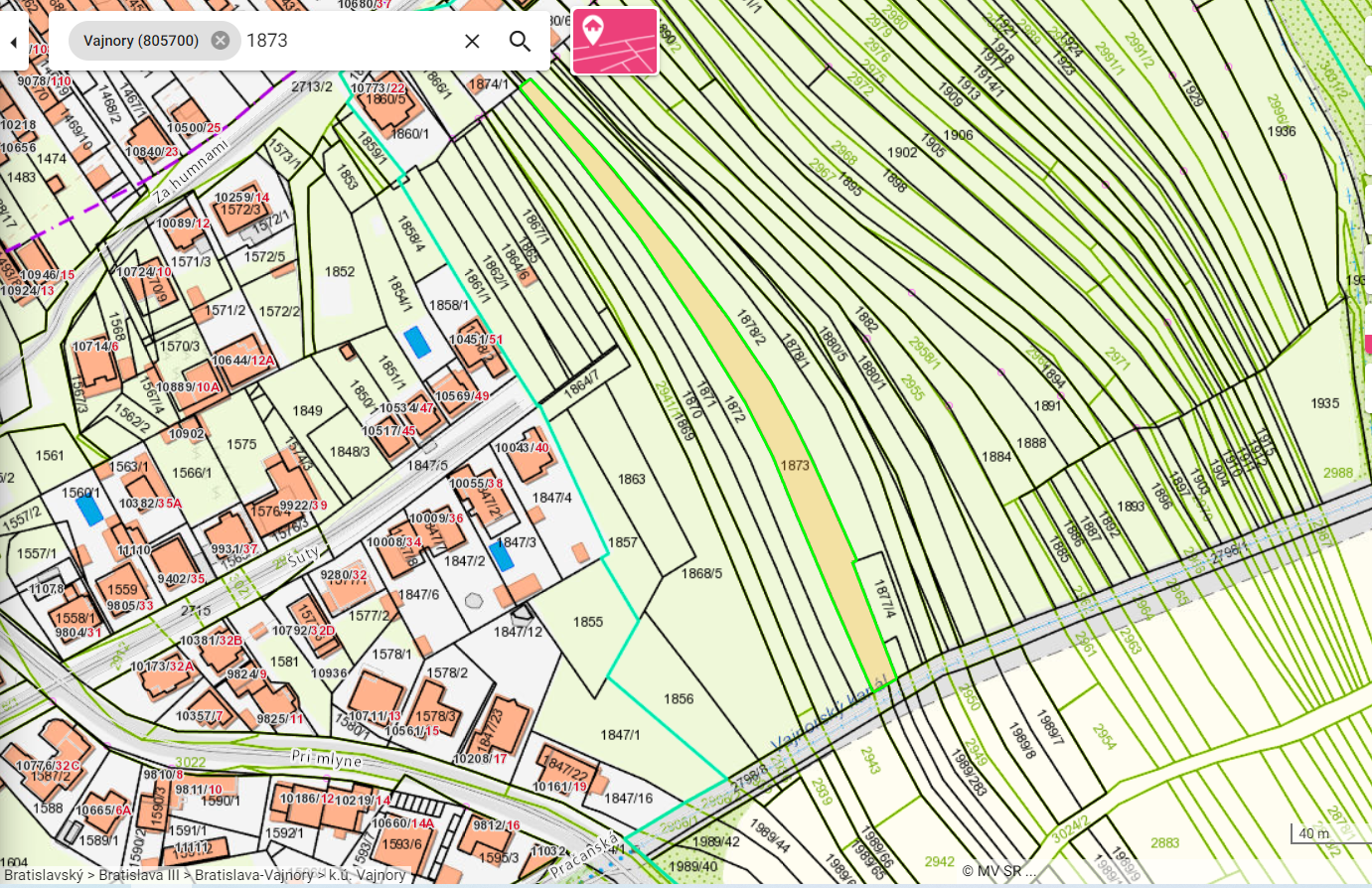Click parcel 1847/1 near the bottom
Viewport: 1372px width, 888px height.
(x=620, y=735)
